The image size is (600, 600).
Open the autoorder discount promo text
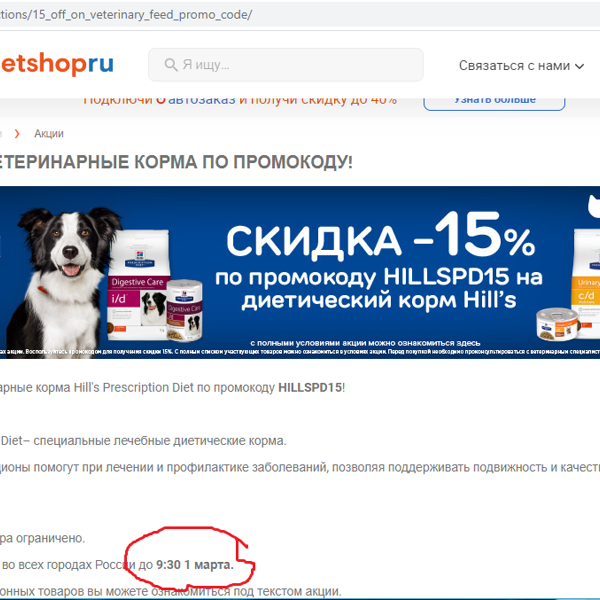click(x=240, y=100)
